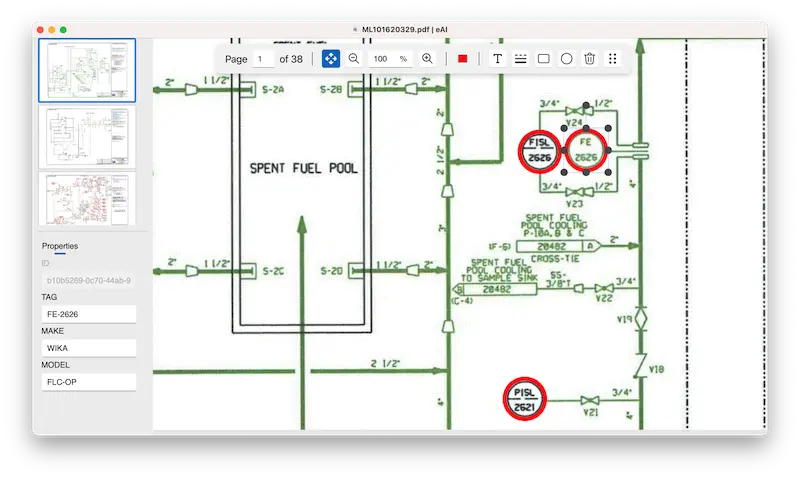The image size is (800, 478).
Task: Open the third page thumbnail with red markings
Action: pos(87,199)
